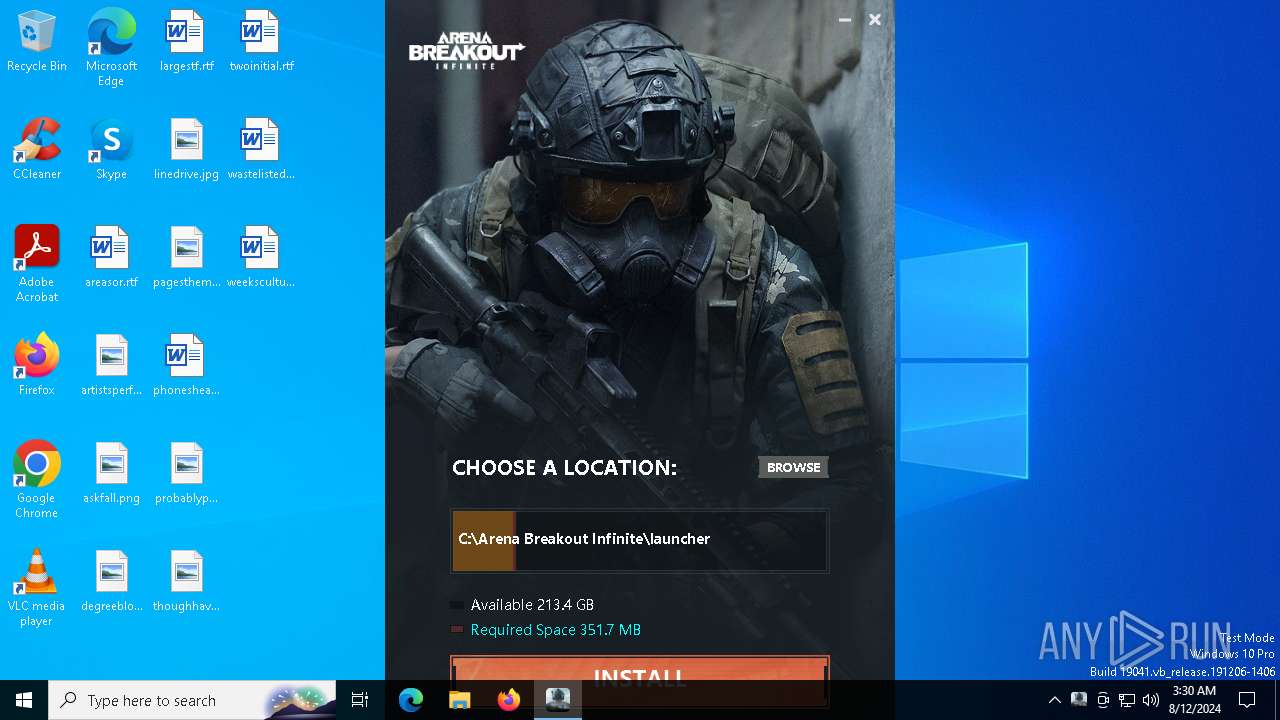Minimize the Arena Breakout installer window
Image resolution: width=1280 pixels, height=720 pixels.
(845, 19)
